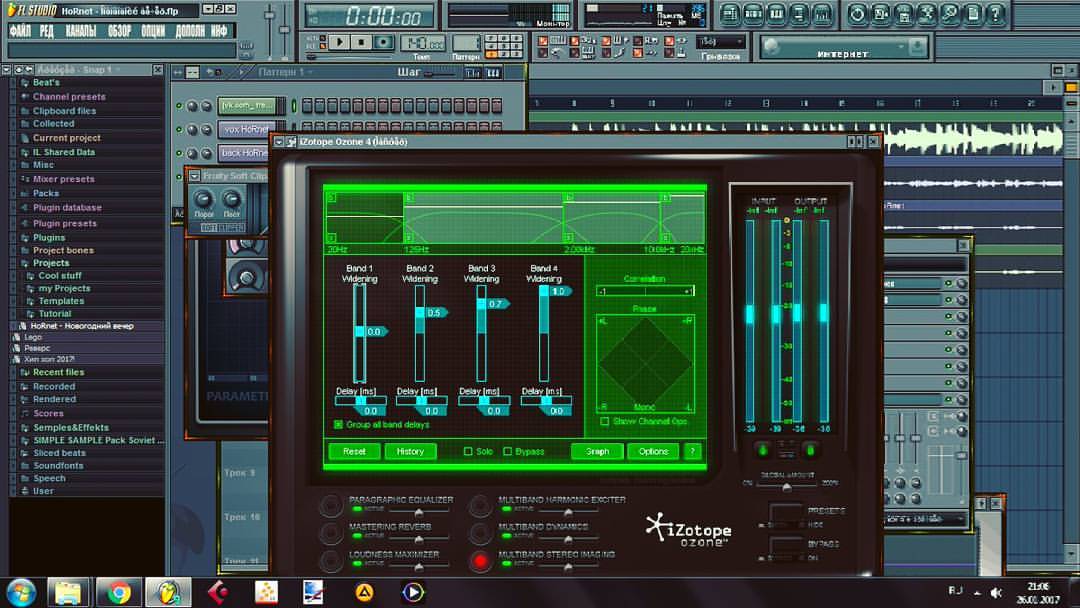
Task: Click the Reset button in Ozone
Action: click(354, 451)
